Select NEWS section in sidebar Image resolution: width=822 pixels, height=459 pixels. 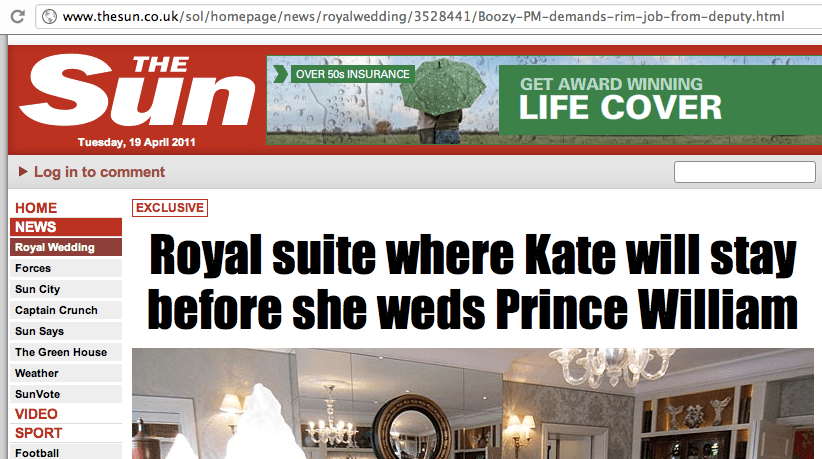coord(66,227)
